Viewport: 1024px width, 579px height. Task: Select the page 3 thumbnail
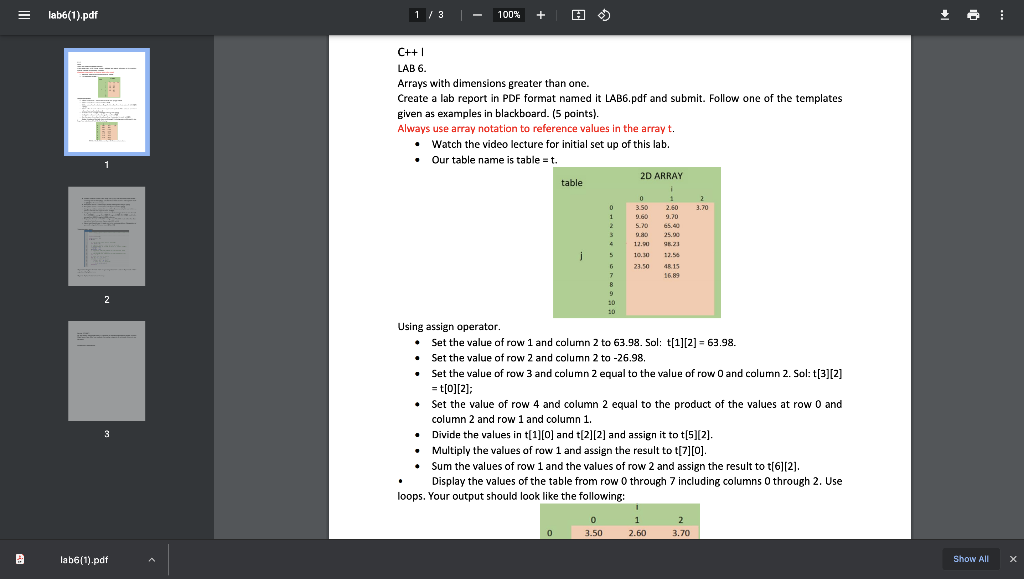pos(106,371)
